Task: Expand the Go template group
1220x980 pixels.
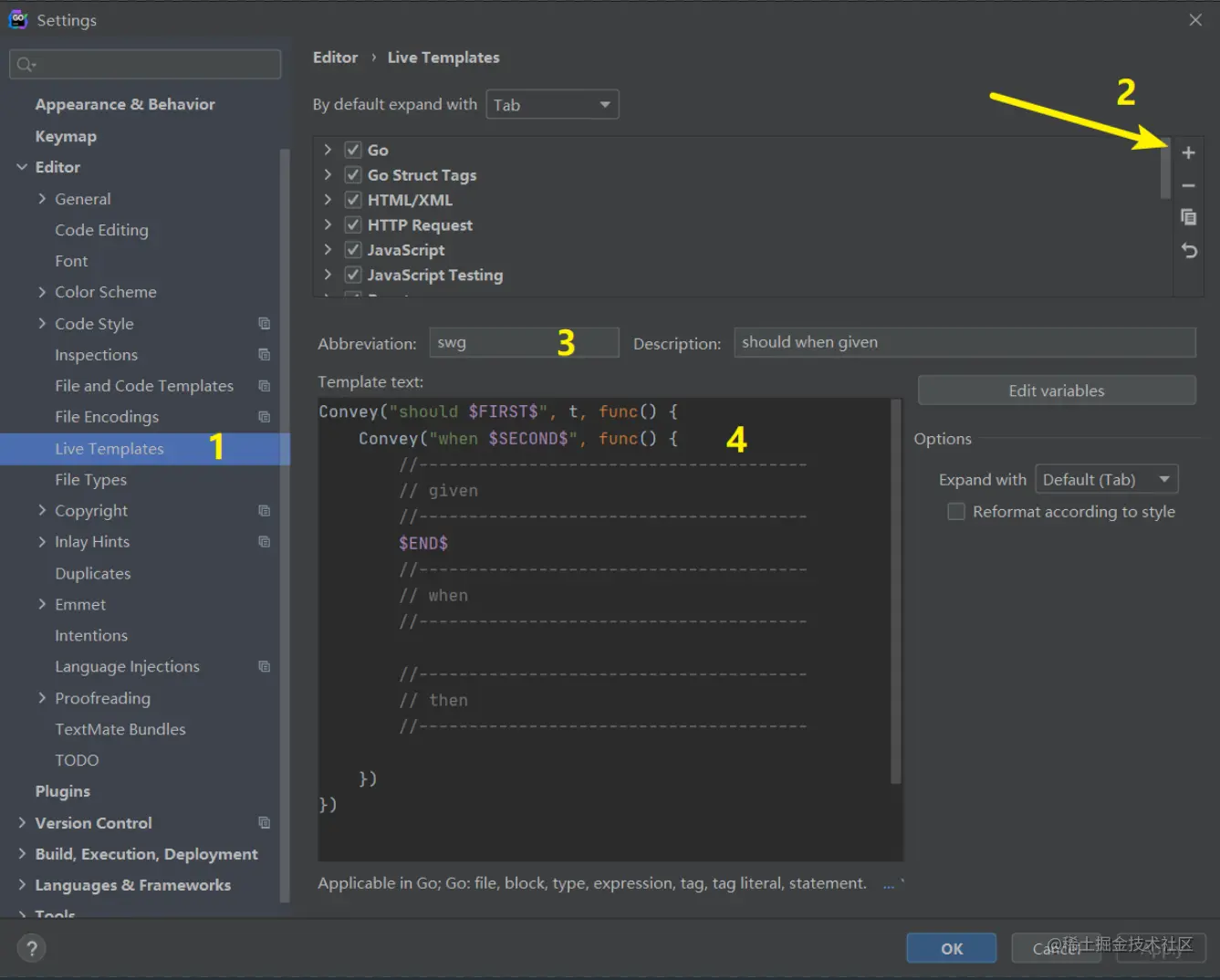Action: pyautogui.click(x=328, y=150)
